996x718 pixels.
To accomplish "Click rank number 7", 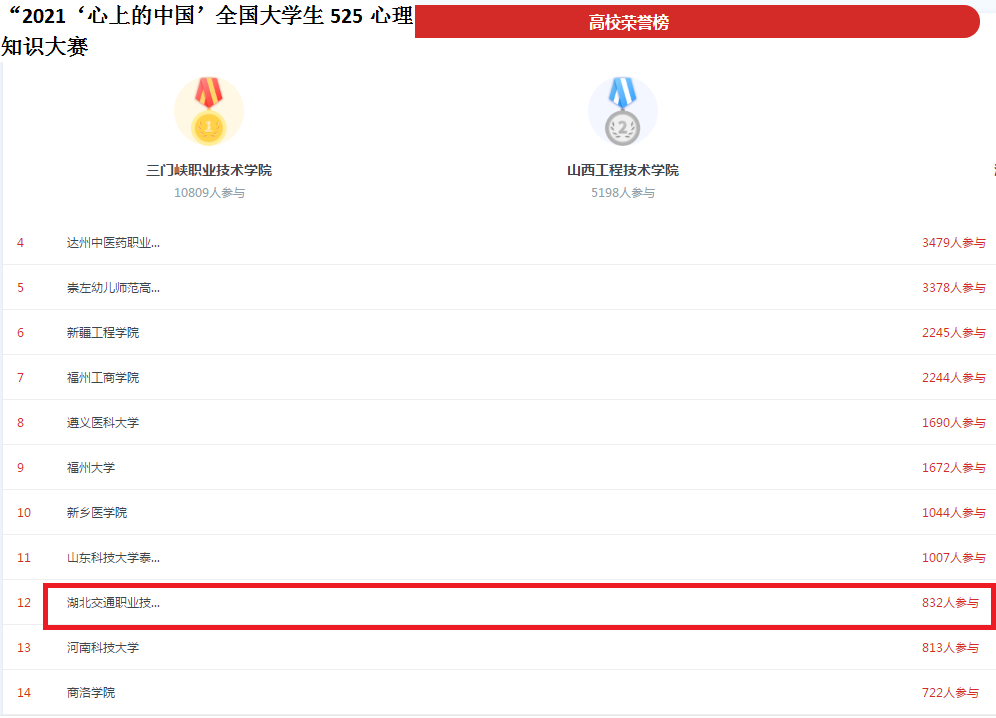I will (20, 378).
